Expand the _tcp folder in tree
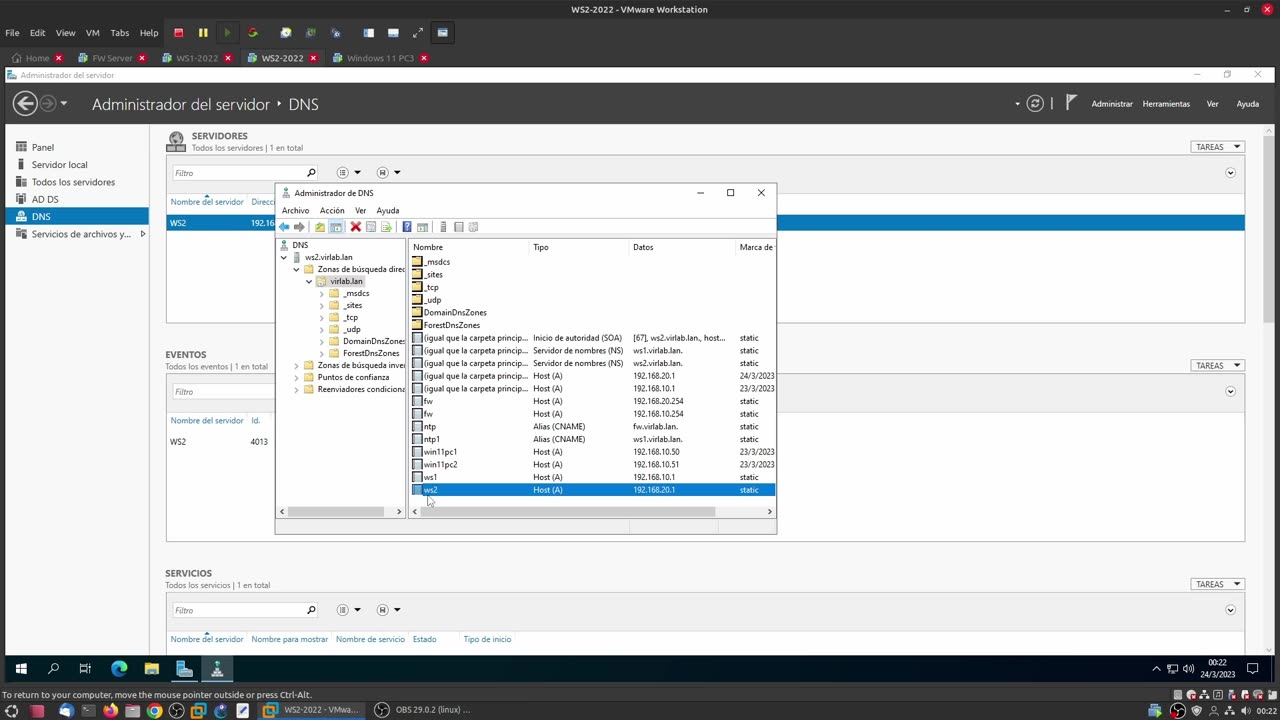Image resolution: width=1280 pixels, height=720 pixels. (322, 317)
